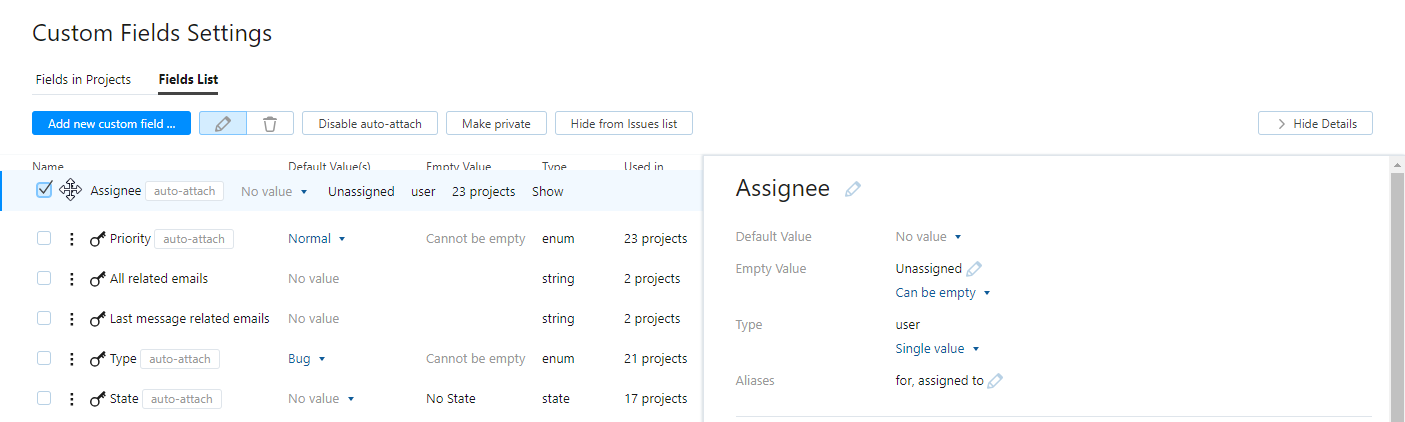Screen dimensions: 1405x422
Task: Click the drag handle on Assignee row
Action: [71, 190]
